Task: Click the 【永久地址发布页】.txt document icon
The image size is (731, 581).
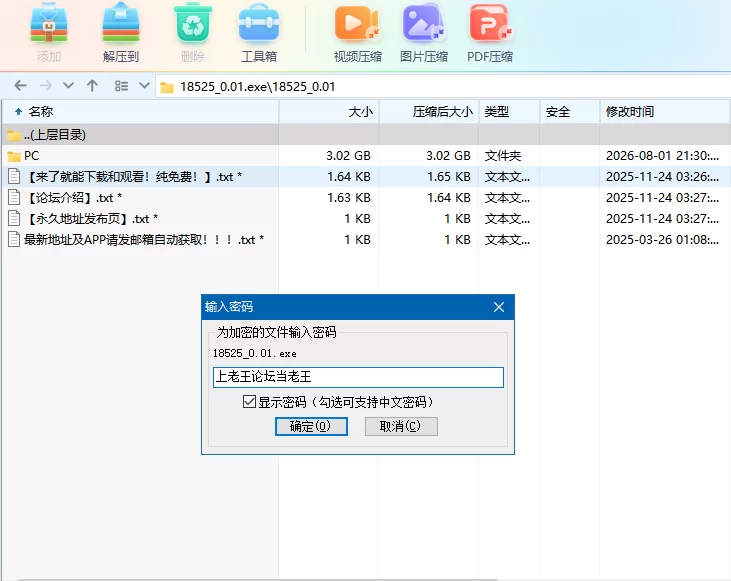Action: (14, 219)
